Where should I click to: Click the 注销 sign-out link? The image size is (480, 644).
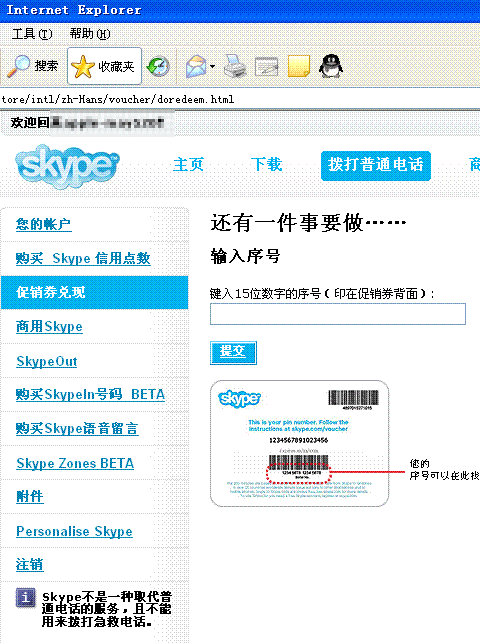pos(29,565)
